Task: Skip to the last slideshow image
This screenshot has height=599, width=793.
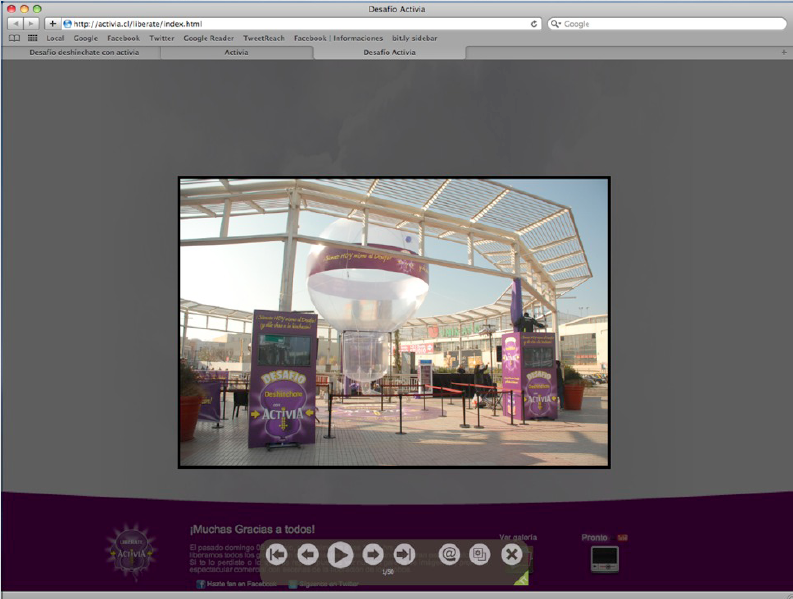Action: [x=404, y=554]
